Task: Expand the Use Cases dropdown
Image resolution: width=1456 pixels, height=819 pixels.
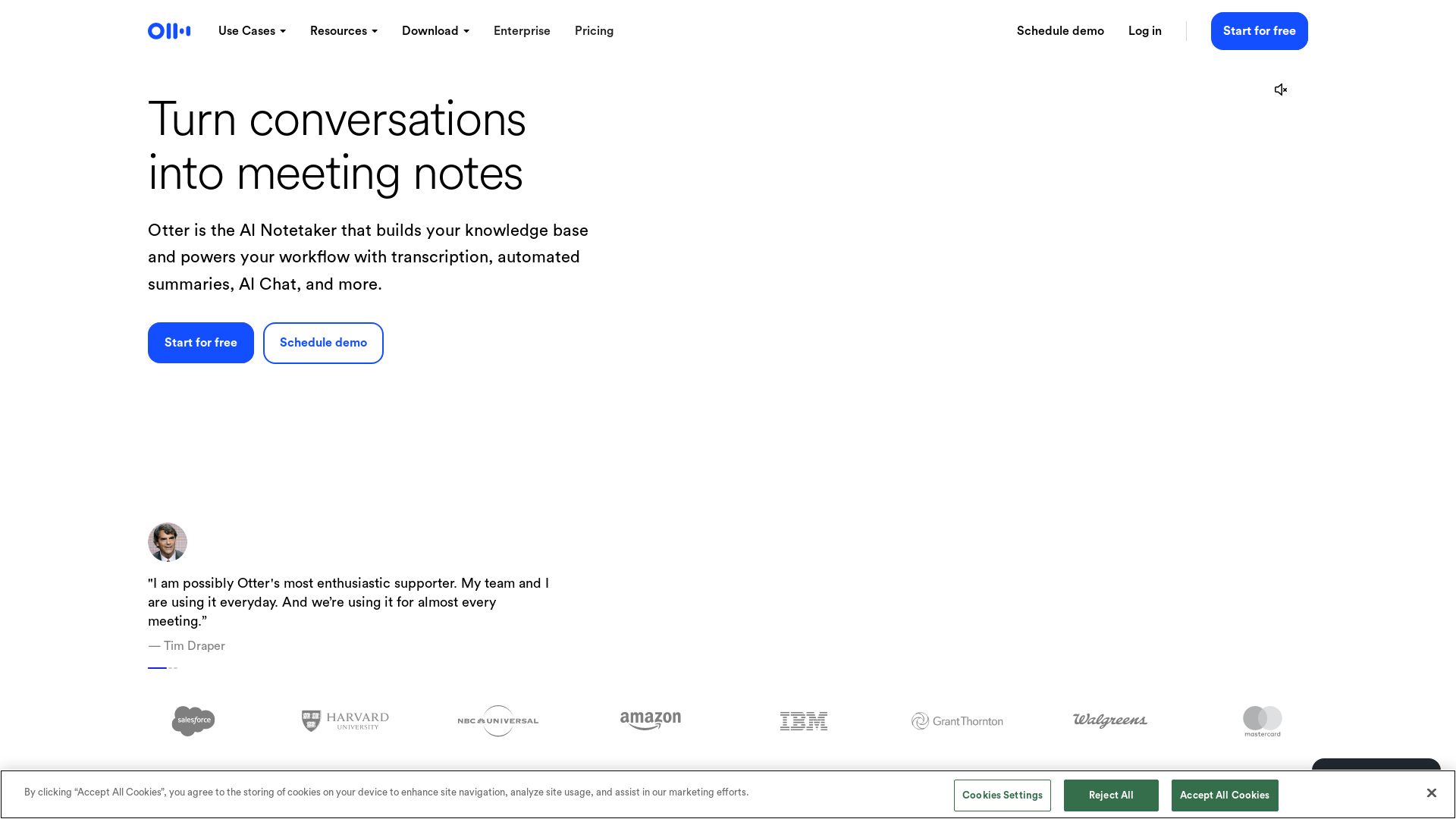Action: click(252, 31)
